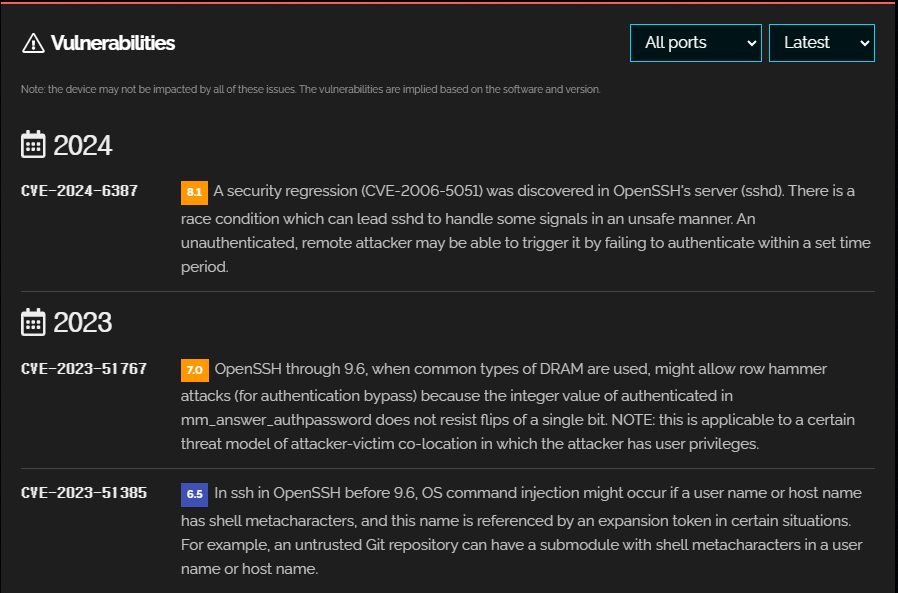Screen dimensions: 898x593
Task: Select the CVE-2023-51385 identifier
Action: tap(84, 493)
